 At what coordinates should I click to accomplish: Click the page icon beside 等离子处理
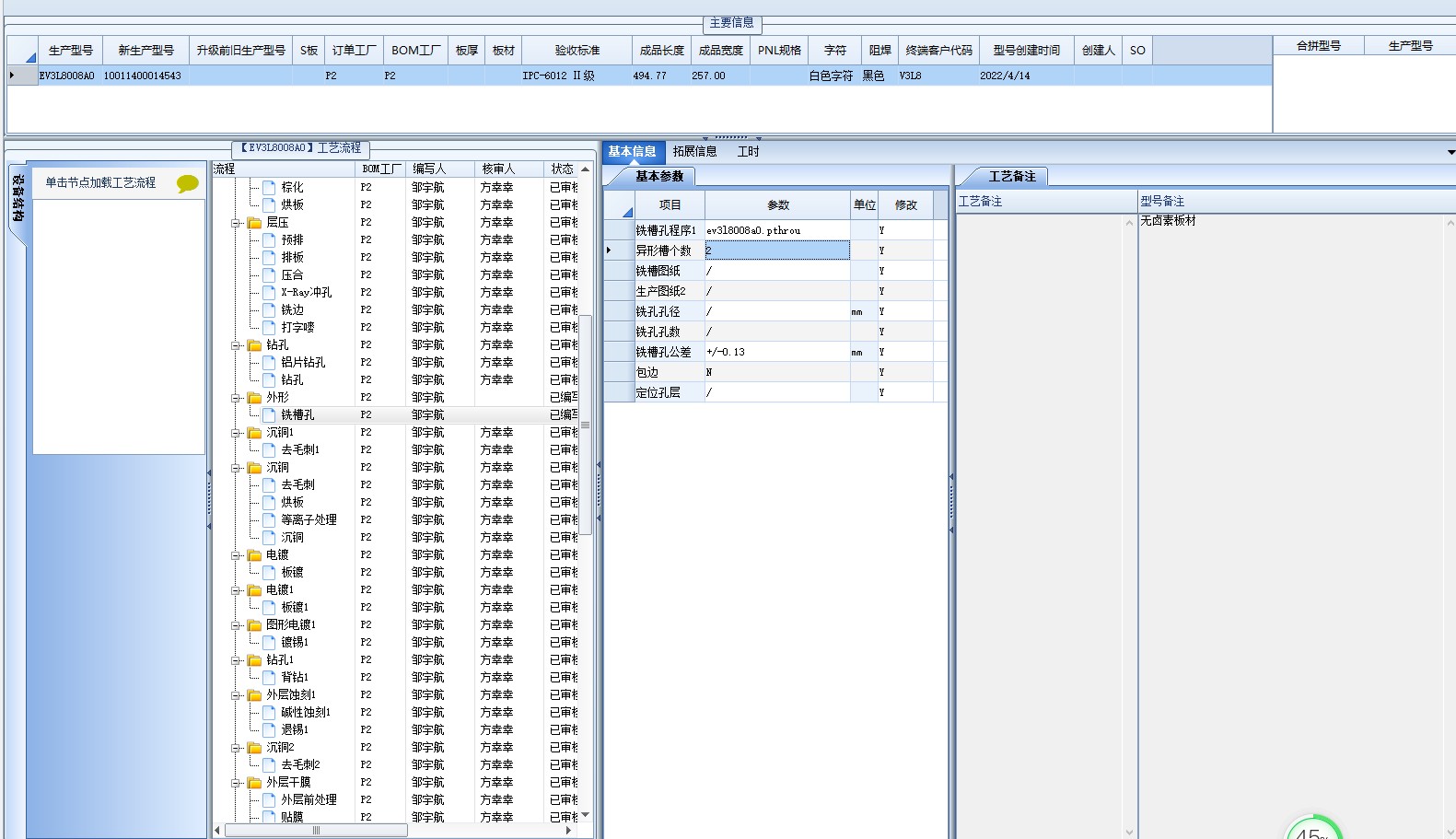point(269,520)
